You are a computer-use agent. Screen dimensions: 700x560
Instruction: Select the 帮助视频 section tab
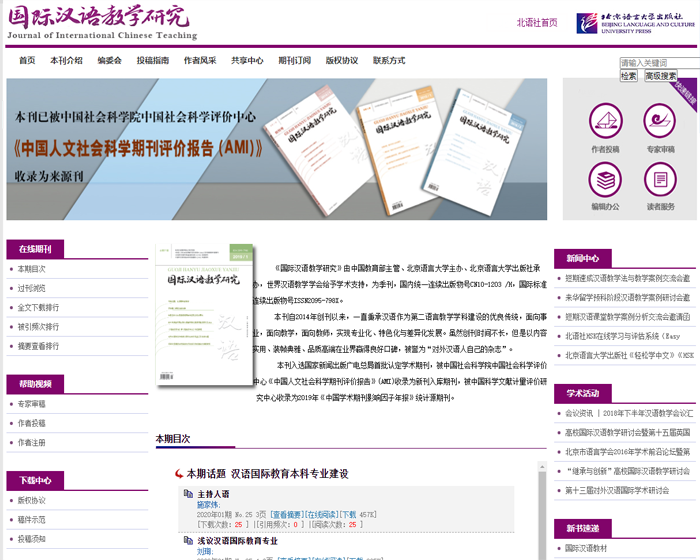tap(35, 384)
